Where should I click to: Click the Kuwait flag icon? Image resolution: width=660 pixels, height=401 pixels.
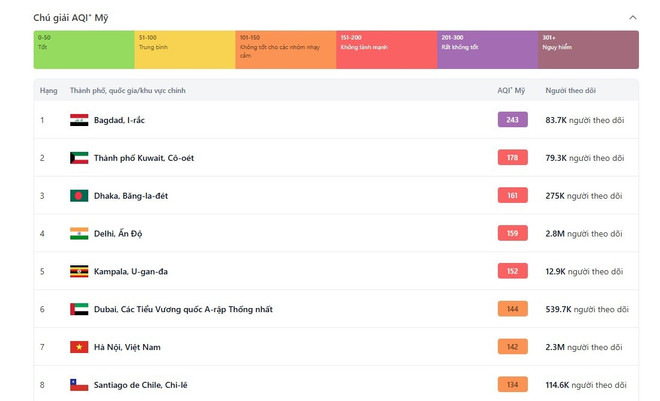pyautogui.click(x=79, y=158)
